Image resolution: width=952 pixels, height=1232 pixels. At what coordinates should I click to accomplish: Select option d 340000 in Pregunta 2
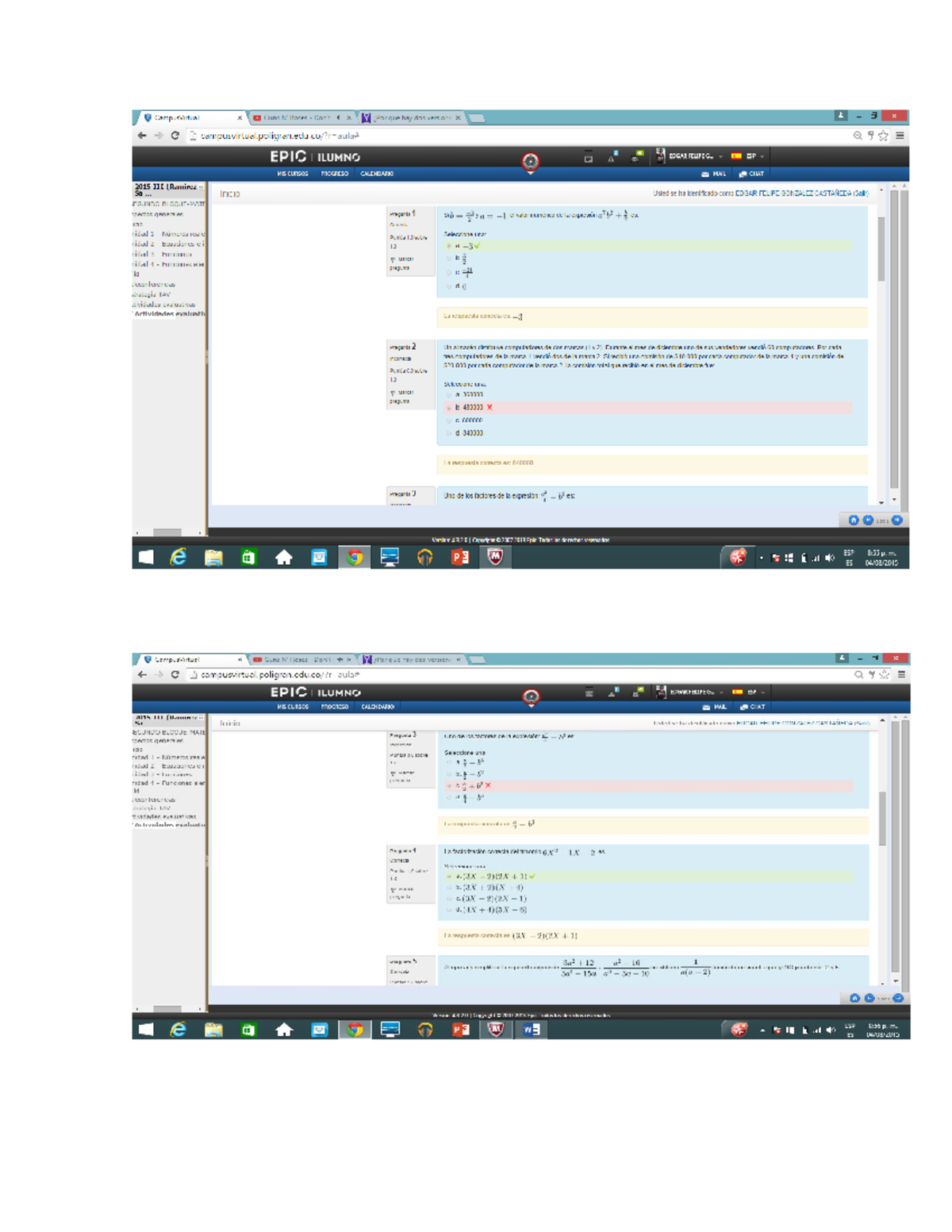[x=449, y=433]
